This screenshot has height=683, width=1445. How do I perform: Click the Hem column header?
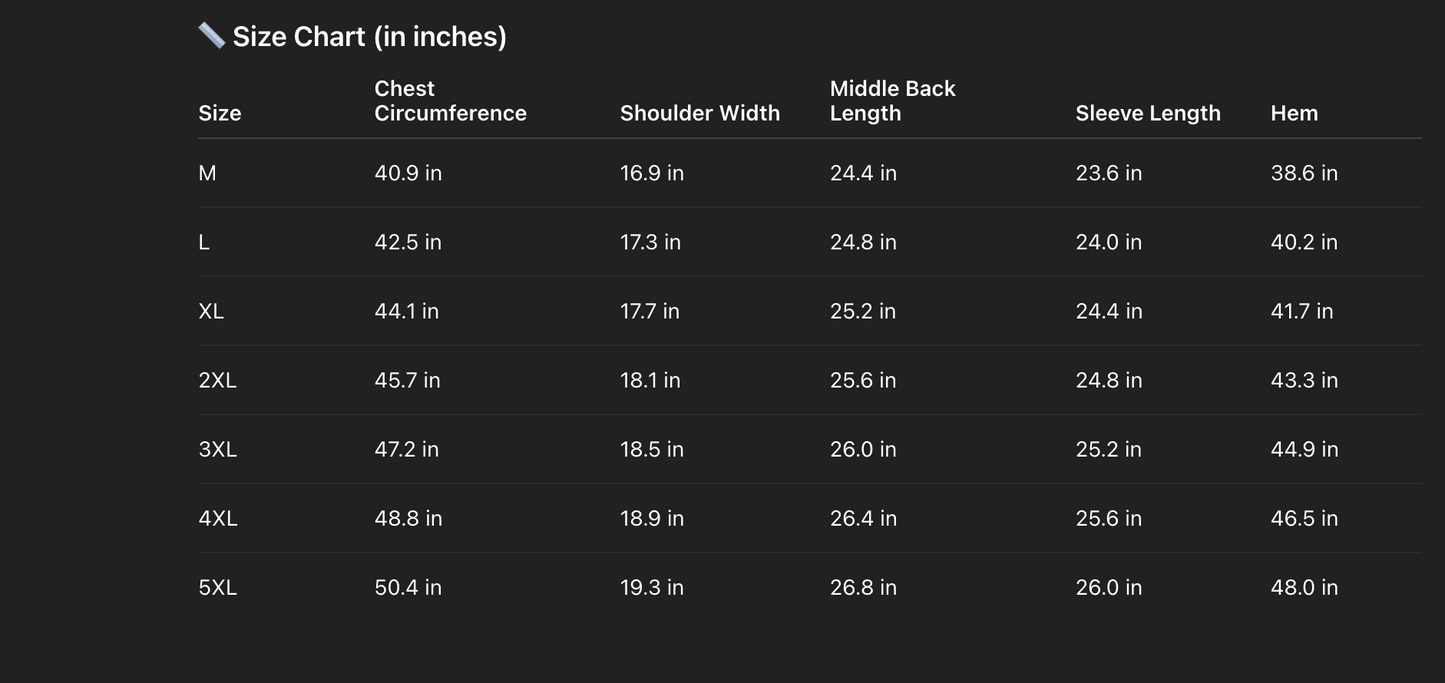click(x=1294, y=113)
